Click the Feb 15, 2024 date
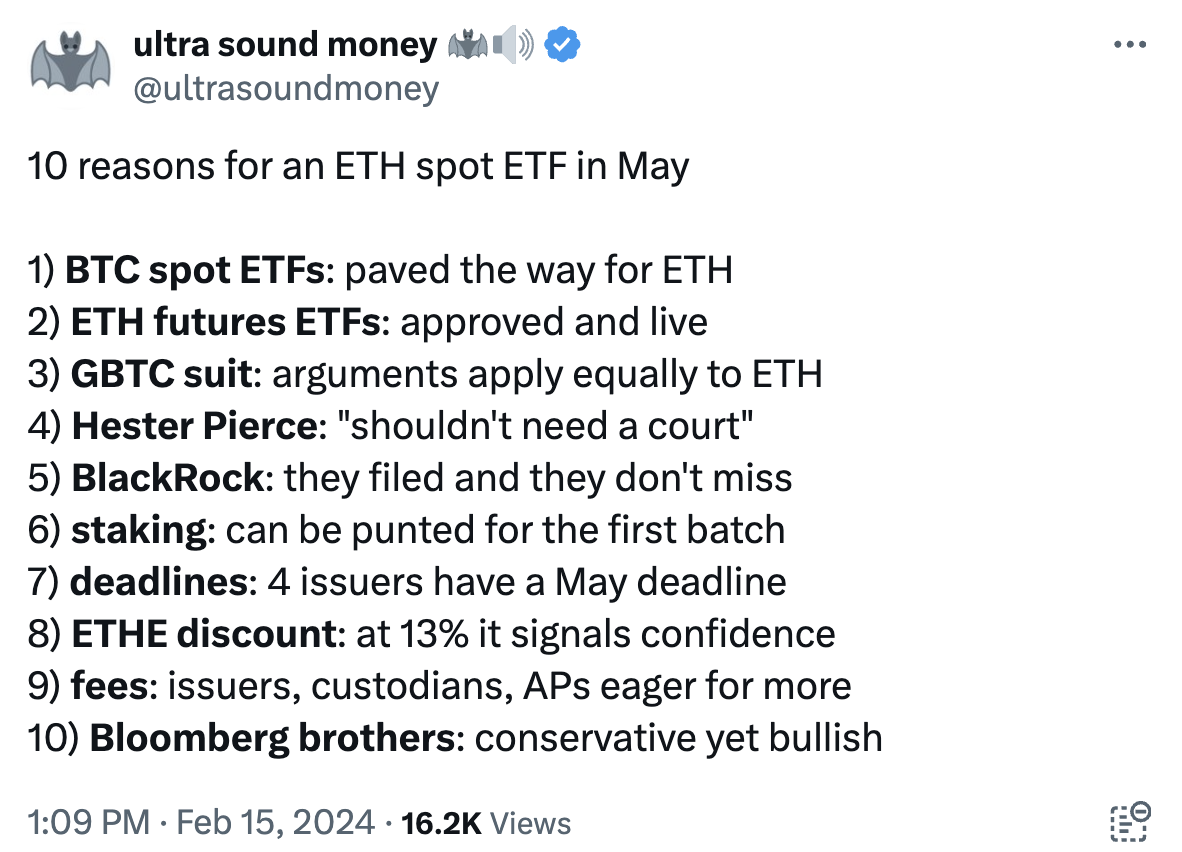Image resolution: width=1182 pixels, height=852 pixels. tap(275, 823)
